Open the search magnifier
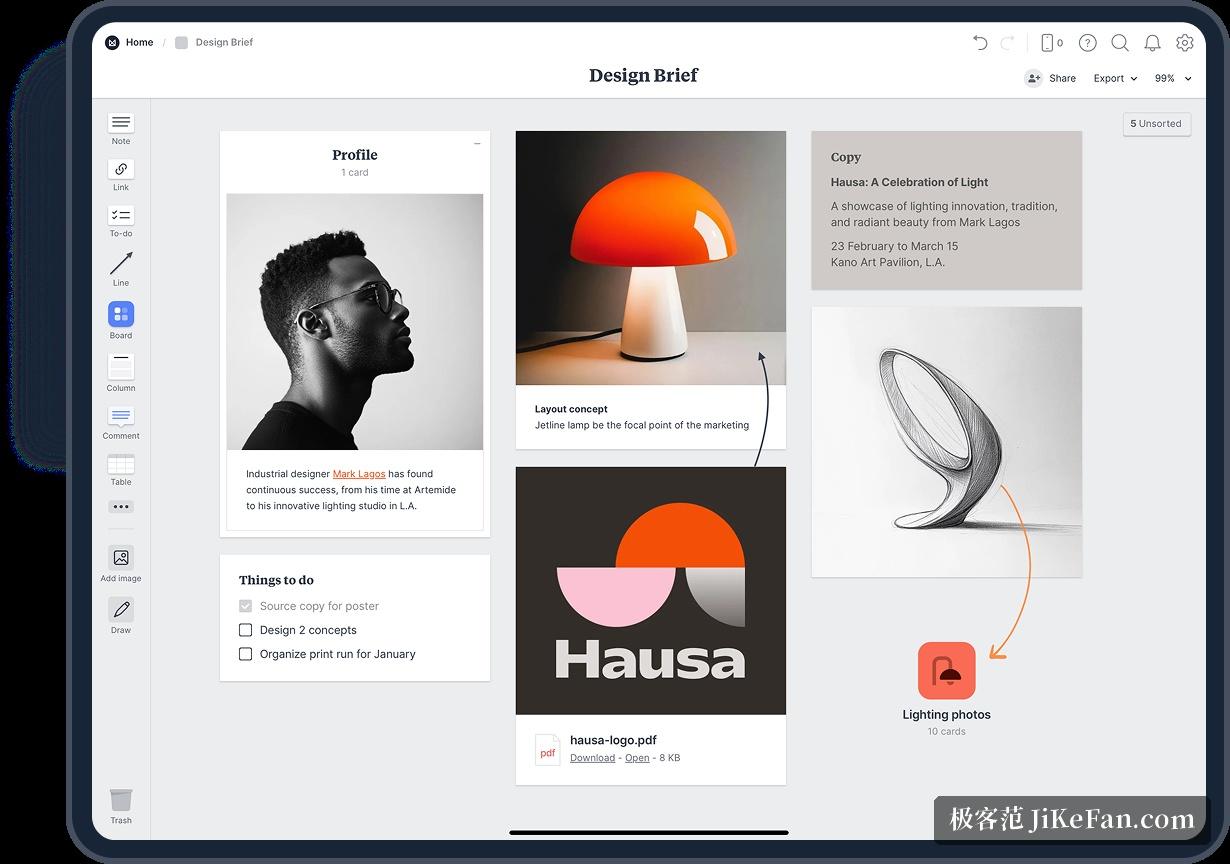This screenshot has height=864, width=1230. click(x=1120, y=42)
